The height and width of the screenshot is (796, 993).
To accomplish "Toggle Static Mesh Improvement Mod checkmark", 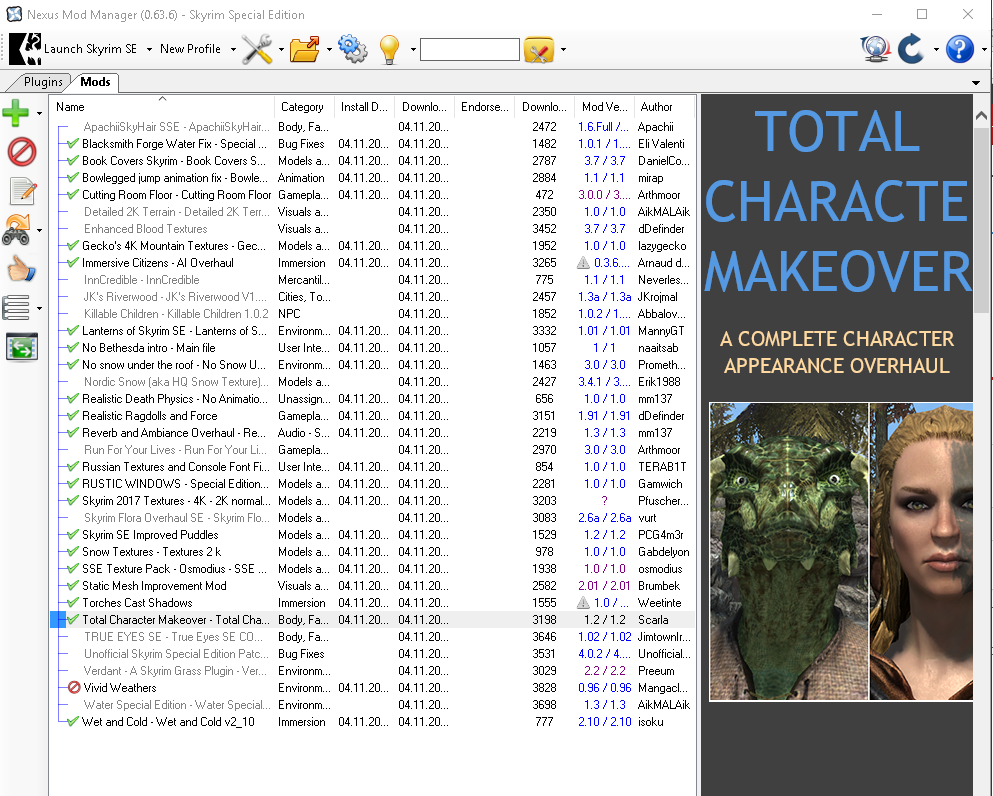I will click(x=73, y=586).
